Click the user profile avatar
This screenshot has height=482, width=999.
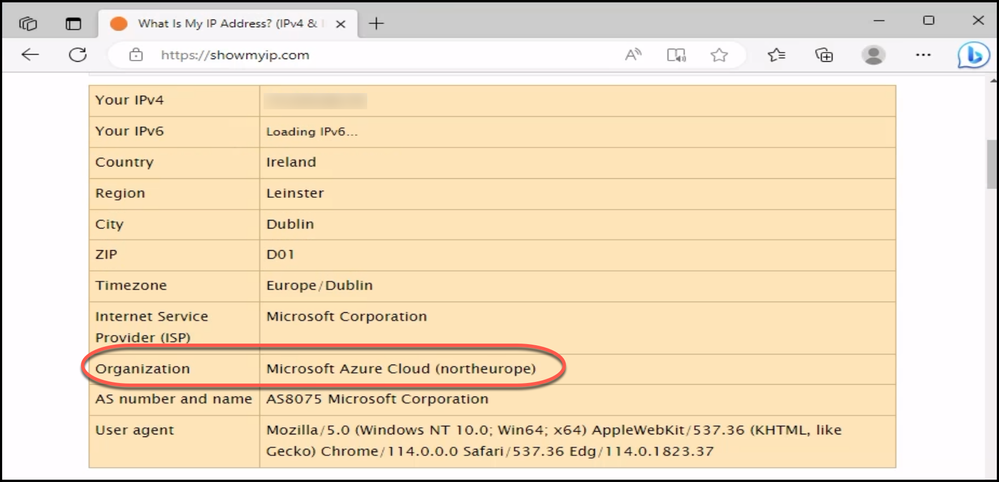click(874, 55)
